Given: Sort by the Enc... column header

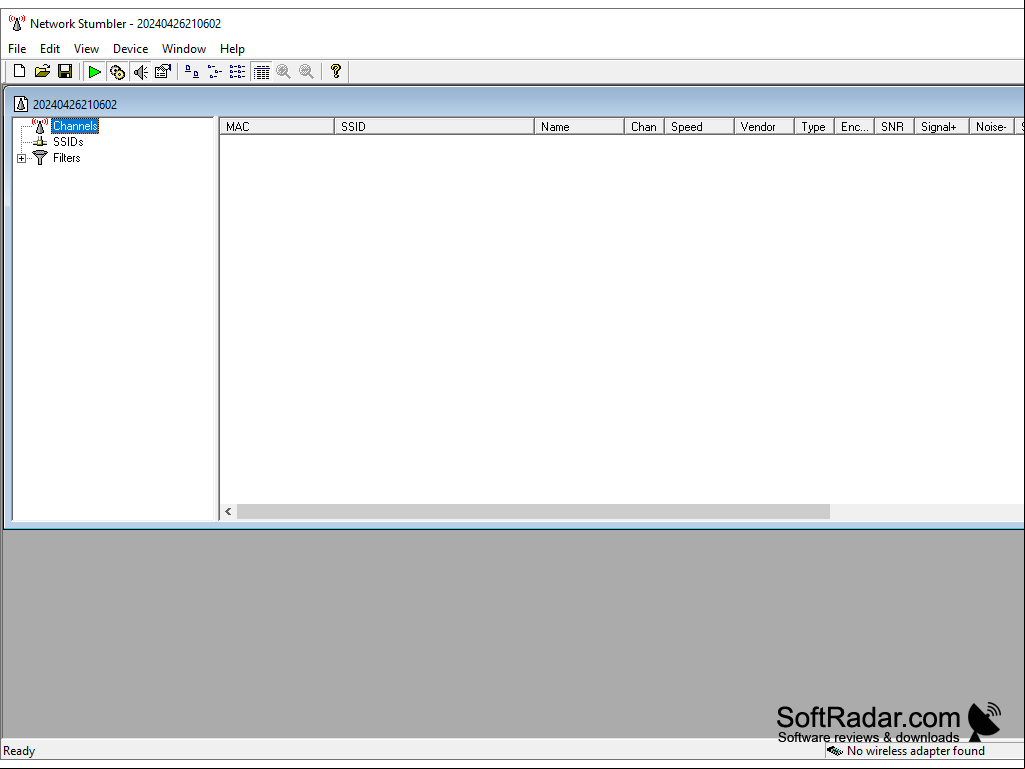Looking at the screenshot, I should pyautogui.click(x=854, y=127).
